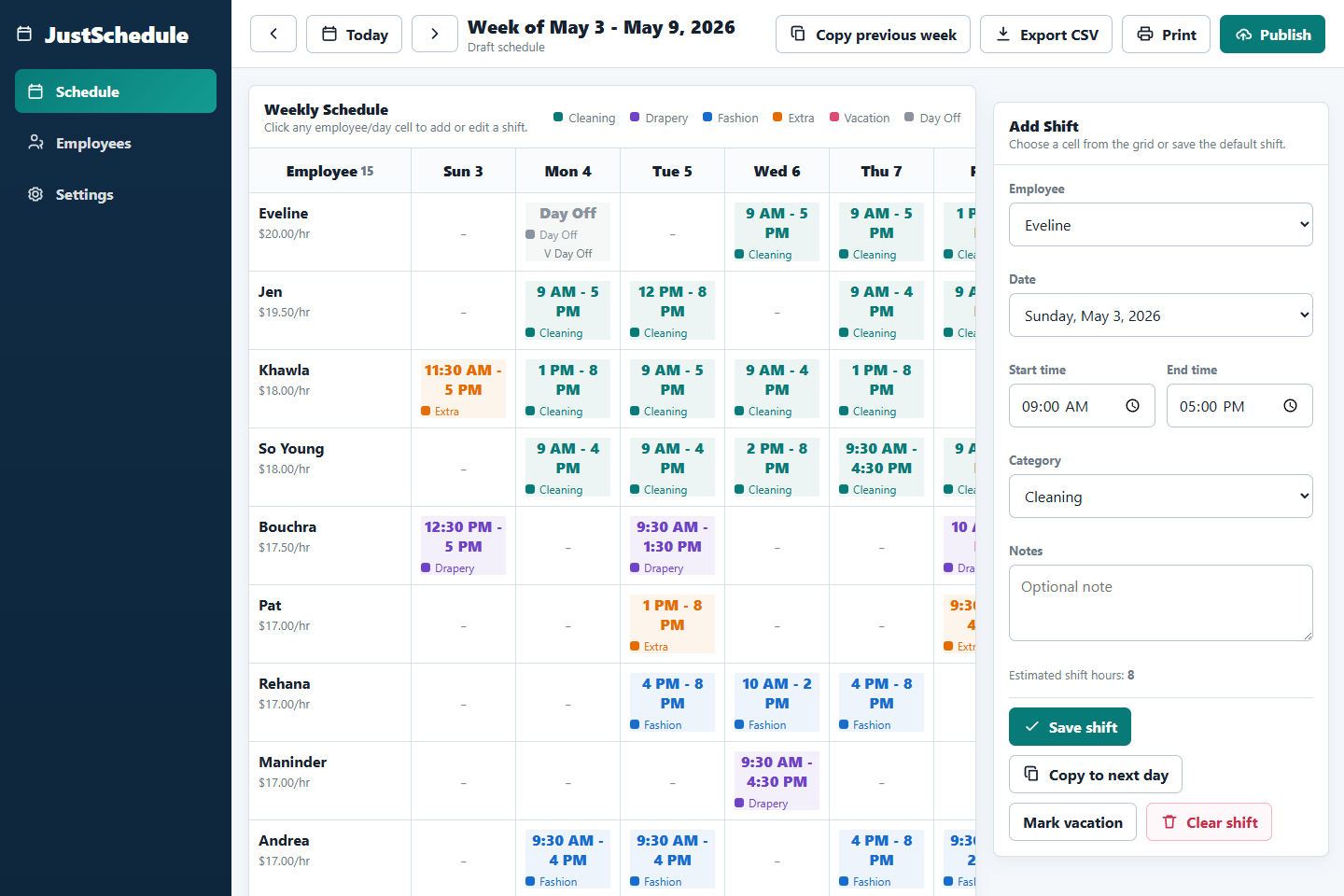1344x896 pixels.
Task: Click the JustSchedule calendar logo icon
Action: (25, 35)
